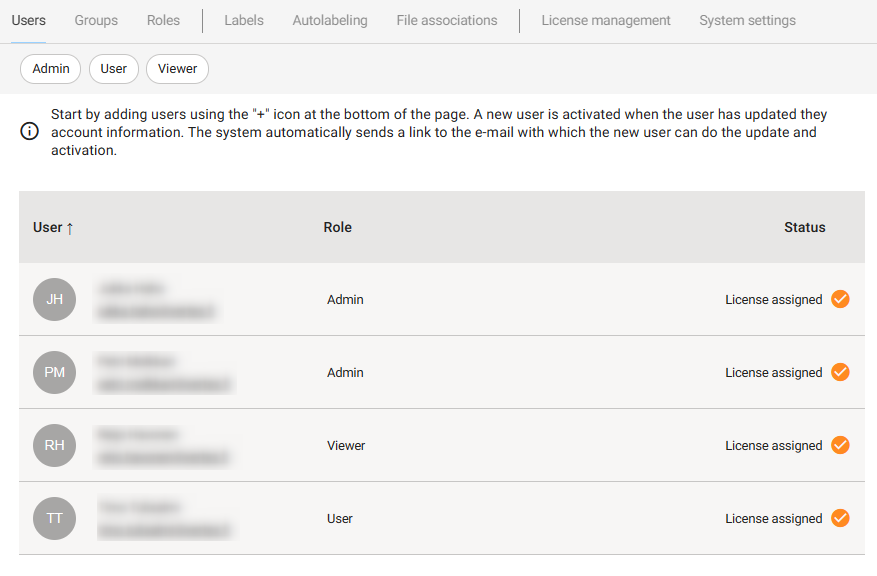Go to the System settings tab
Screen dimensions: 877x576
747,20
